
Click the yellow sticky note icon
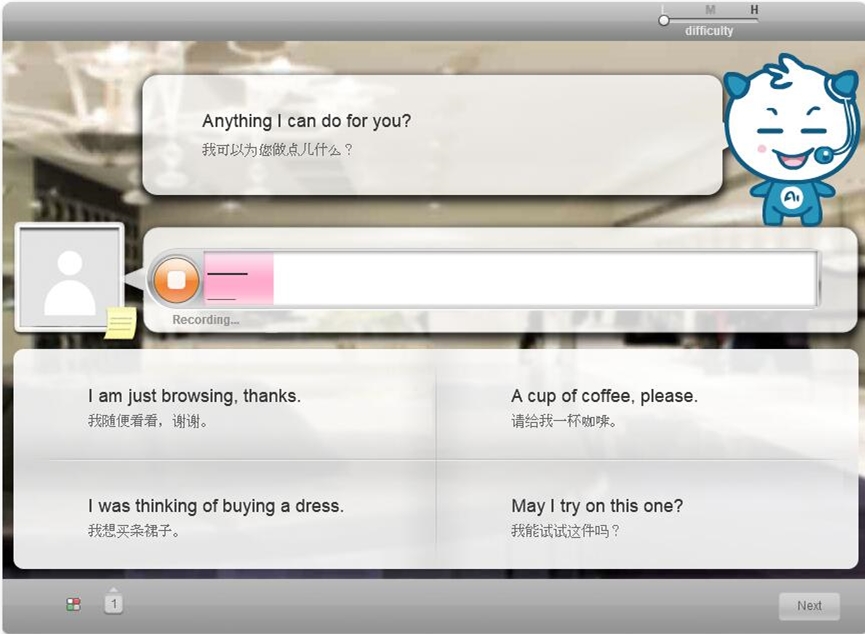pos(121,323)
